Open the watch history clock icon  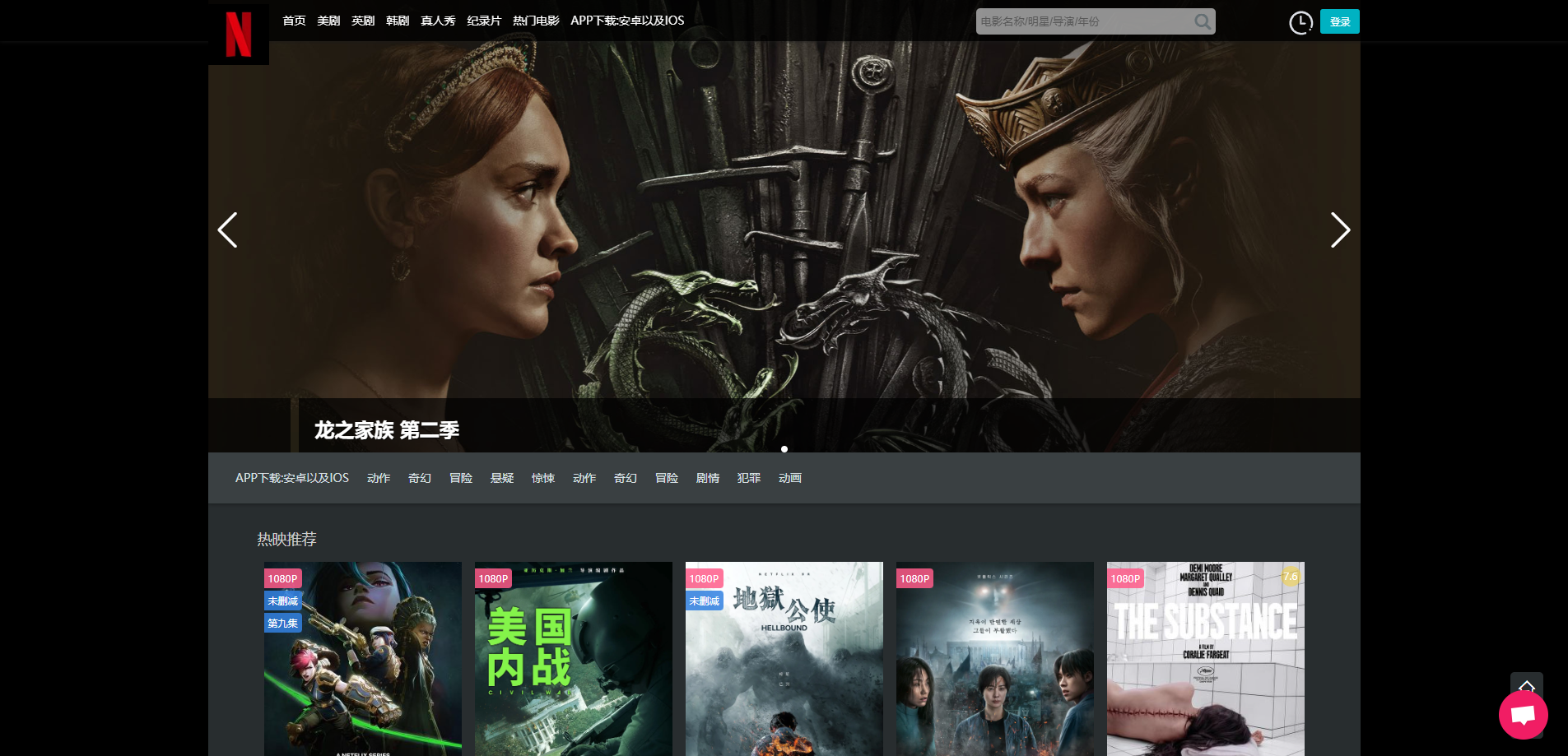[1300, 23]
